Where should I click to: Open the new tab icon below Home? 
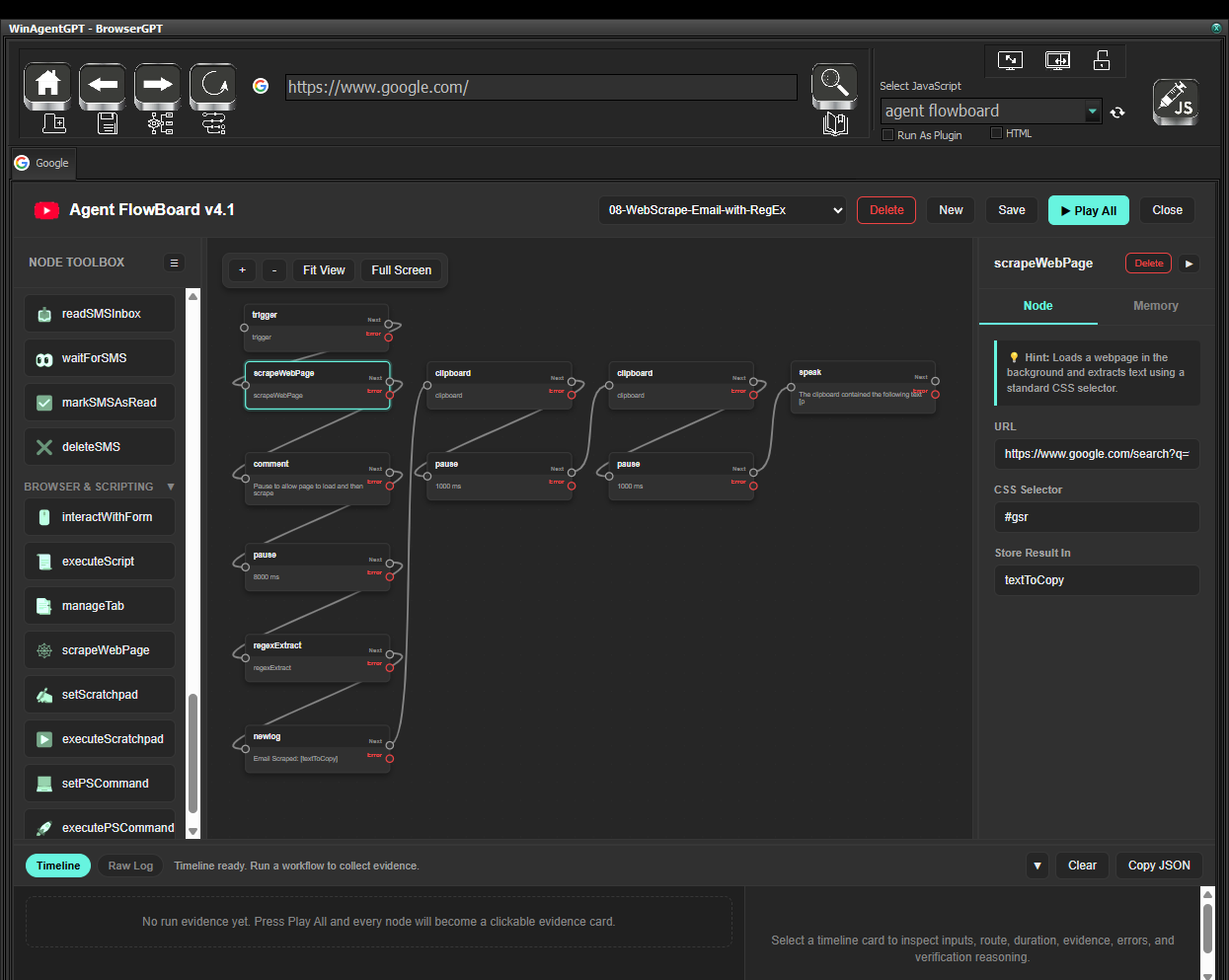click(x=54, y=123)
